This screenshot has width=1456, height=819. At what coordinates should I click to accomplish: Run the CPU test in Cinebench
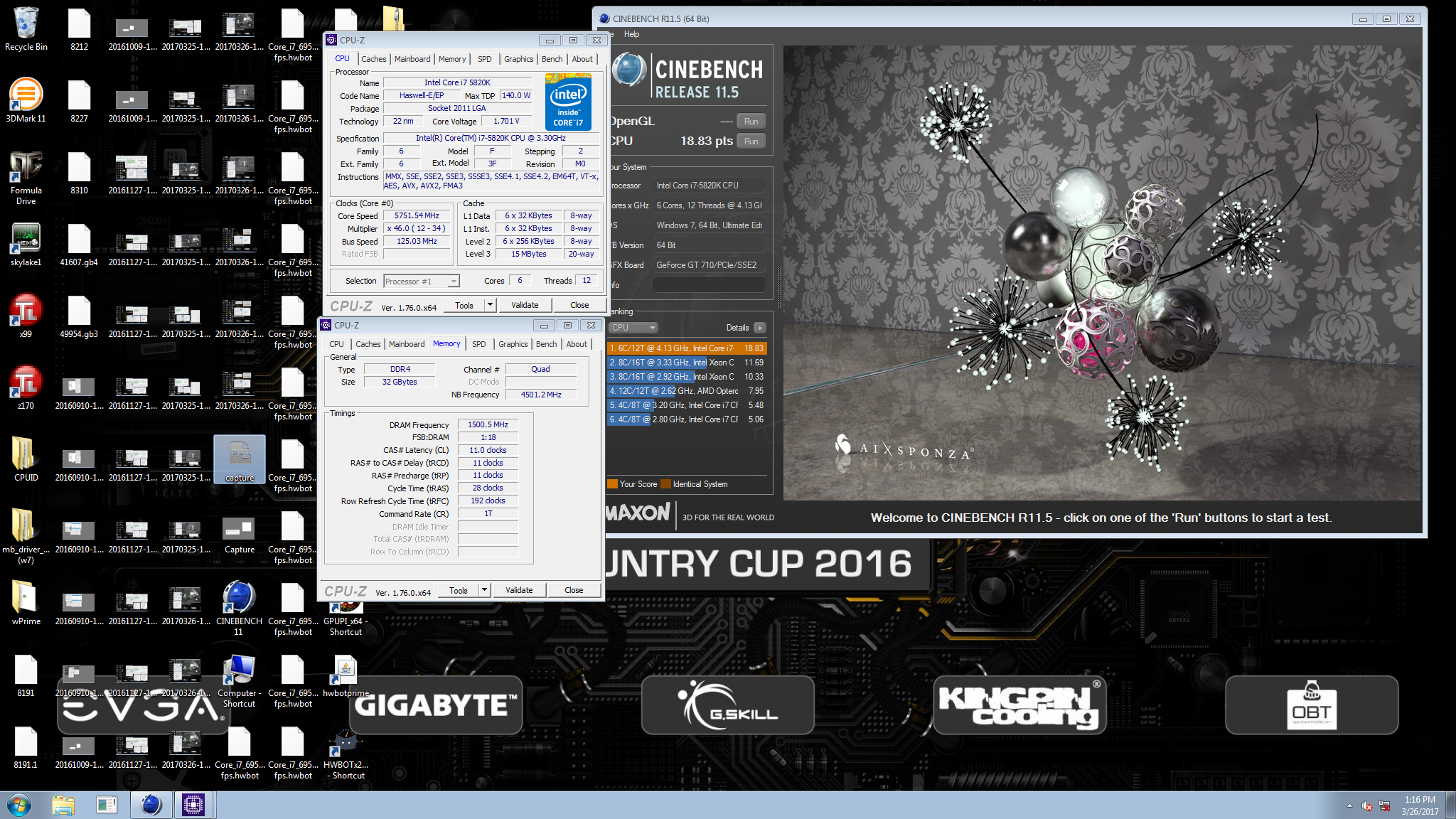point(751,141)
